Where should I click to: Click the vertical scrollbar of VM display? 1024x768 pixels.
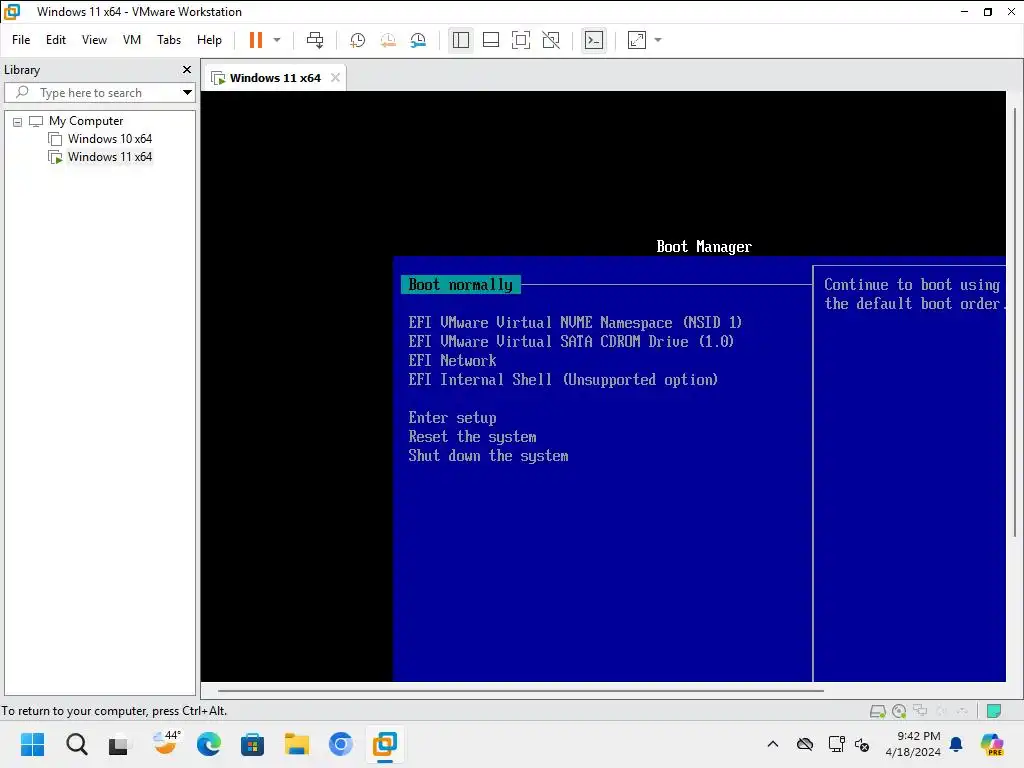click(1015, 323)
